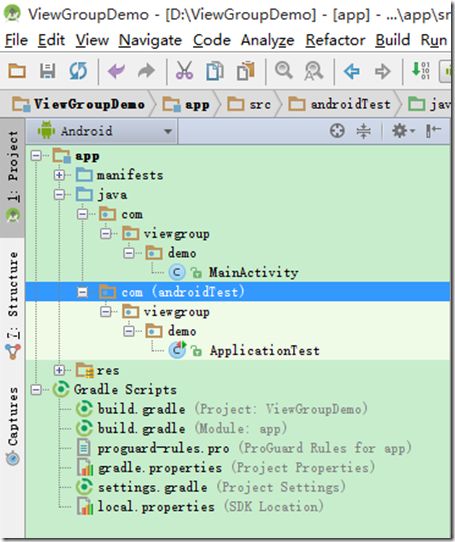The height and width of the screenshot is (542, 455).
Task: Open the Refactor menu
Action: [x=335, y=40]
